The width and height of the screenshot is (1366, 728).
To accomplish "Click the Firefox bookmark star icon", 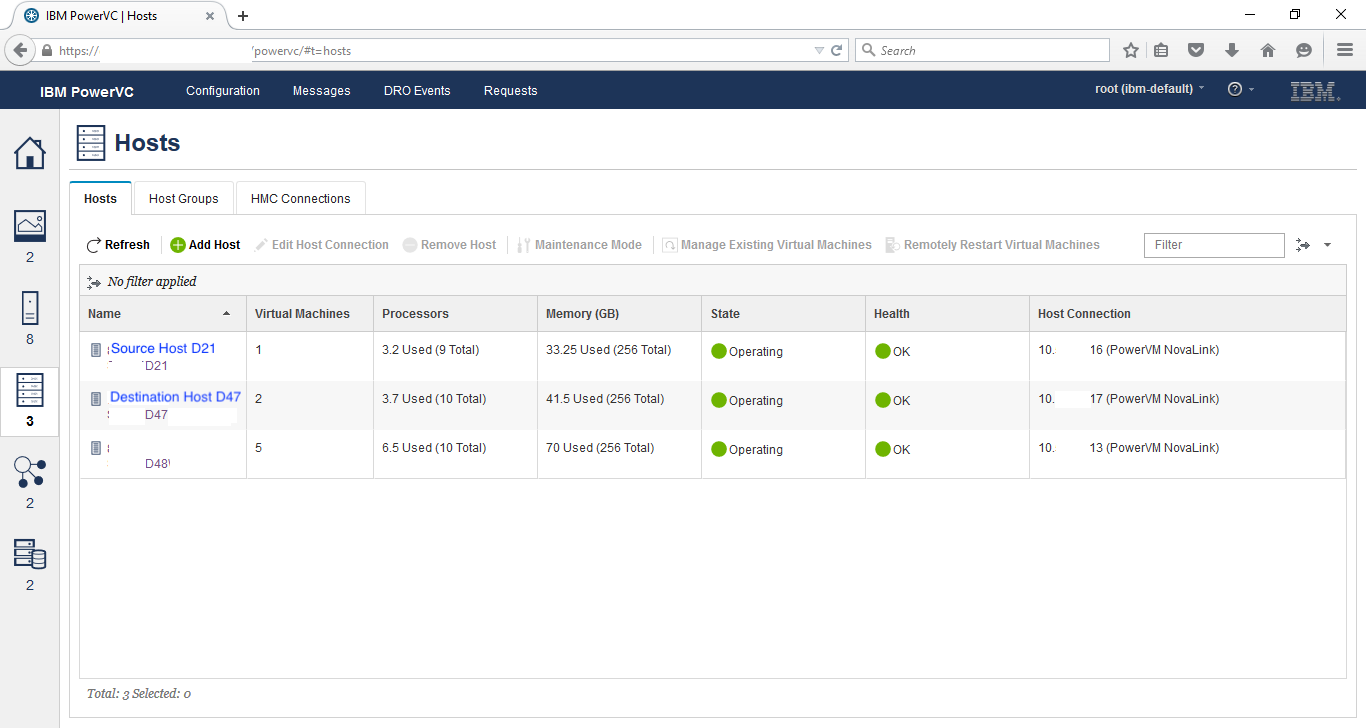I will [x=1131, y=50].
